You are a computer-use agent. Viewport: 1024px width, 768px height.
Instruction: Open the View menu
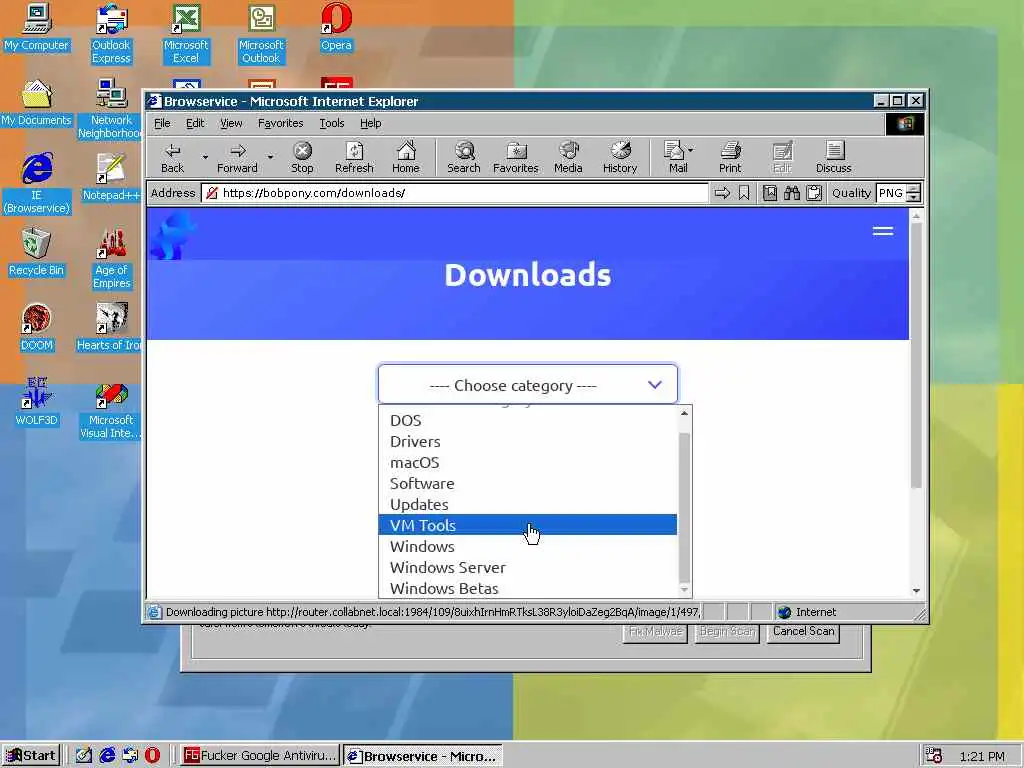coord(231,123)
